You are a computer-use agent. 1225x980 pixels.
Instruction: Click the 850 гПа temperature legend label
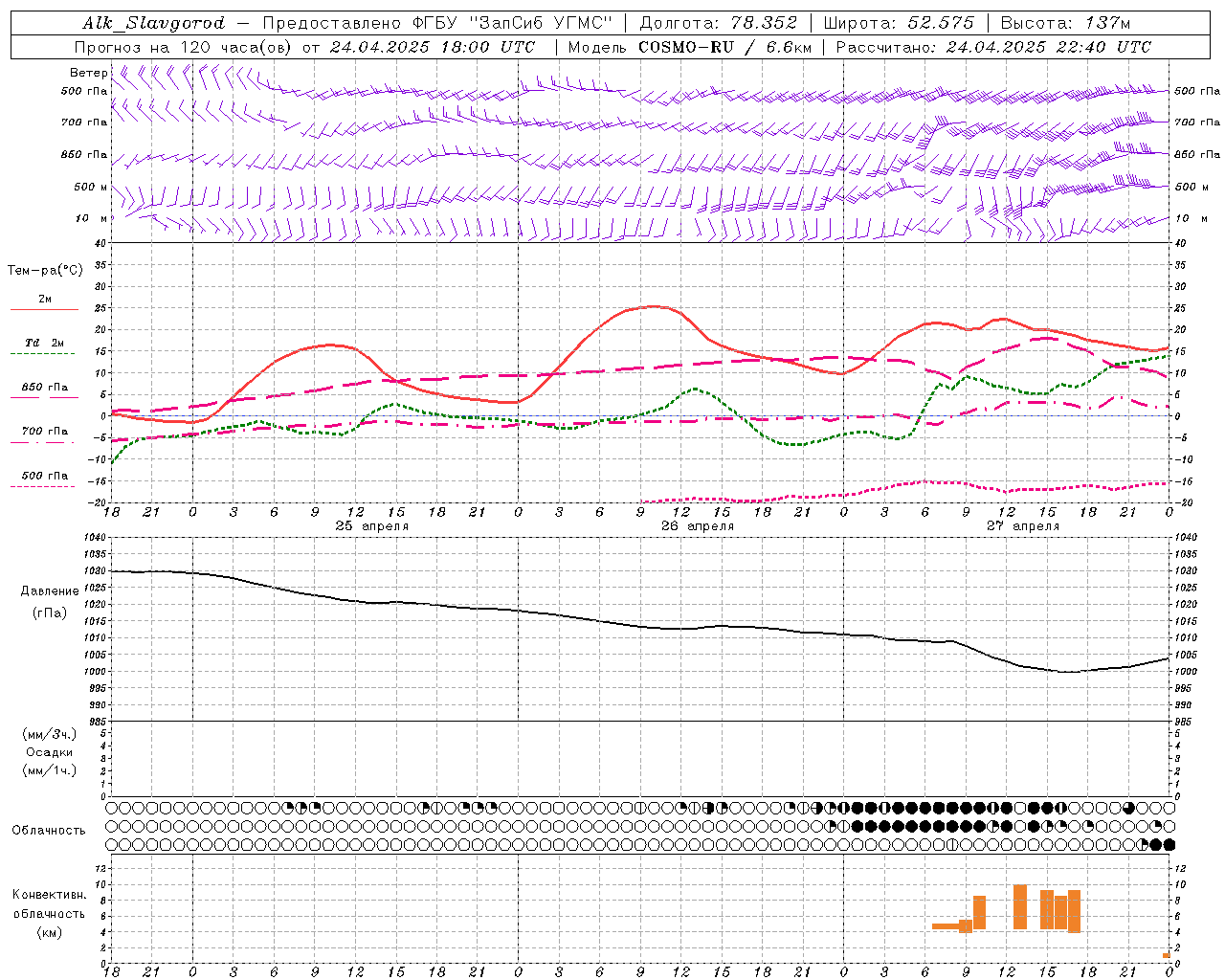pos(45,388)
